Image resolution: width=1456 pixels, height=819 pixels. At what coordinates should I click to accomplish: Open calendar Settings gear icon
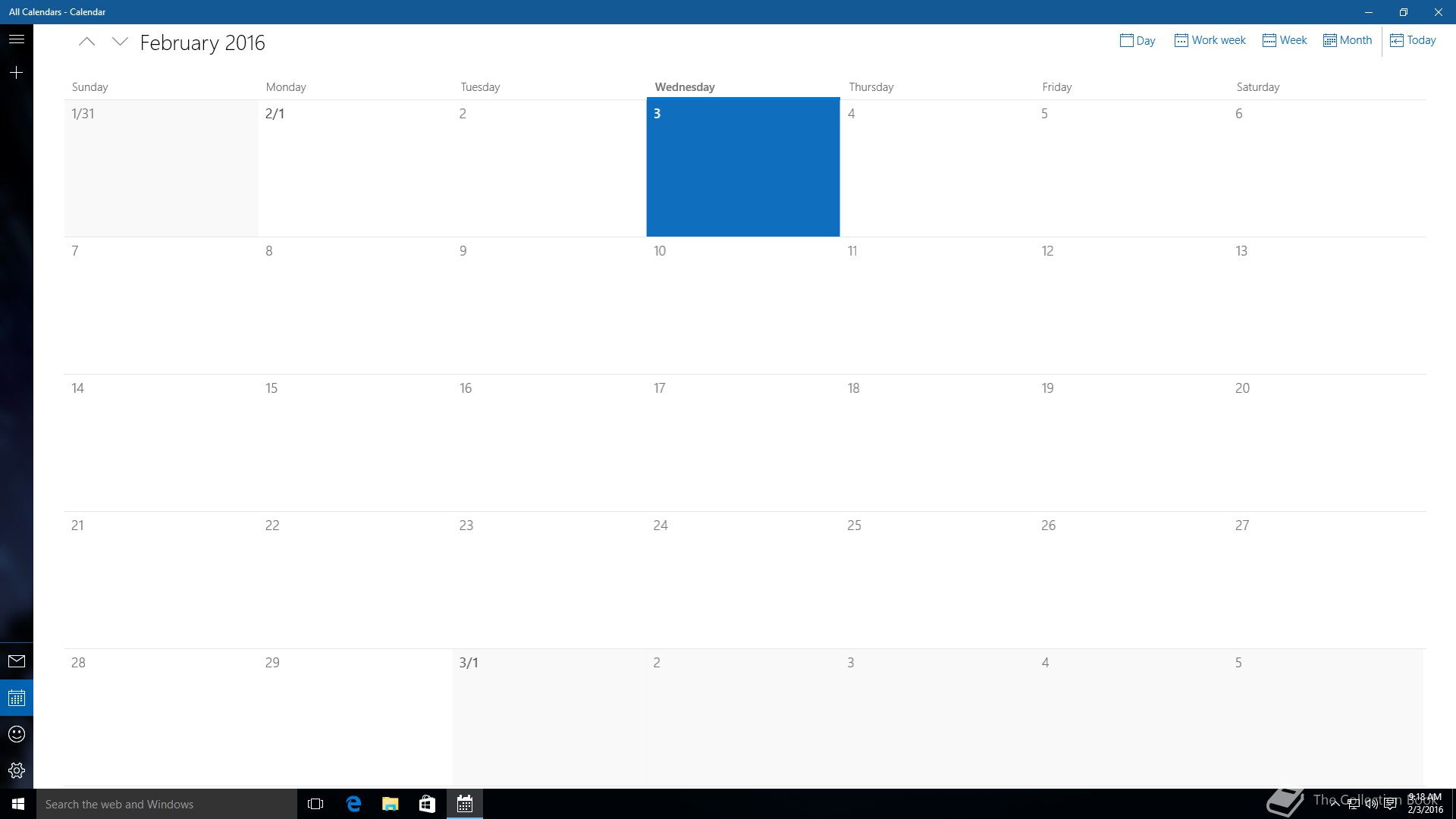pyautogui.click(x=16, y=770)
